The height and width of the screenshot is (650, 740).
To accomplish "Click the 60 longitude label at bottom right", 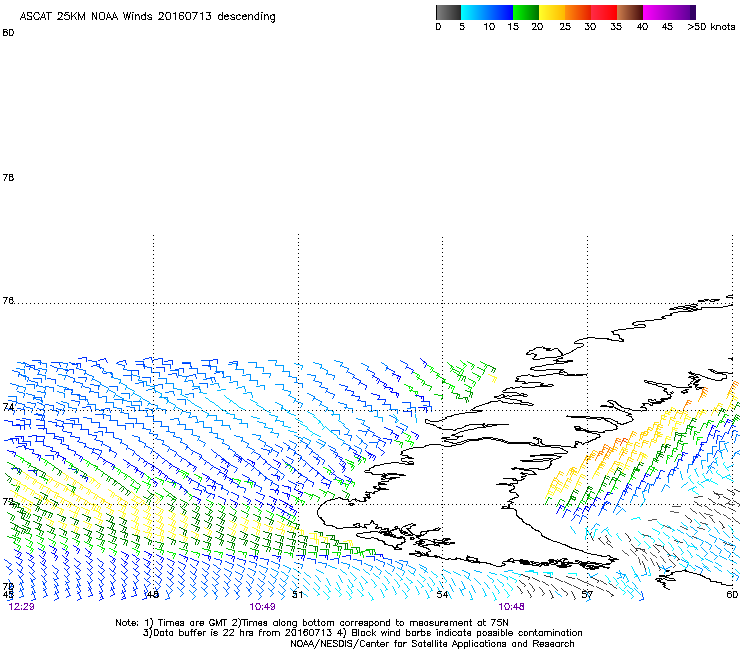I will point(732,595).
